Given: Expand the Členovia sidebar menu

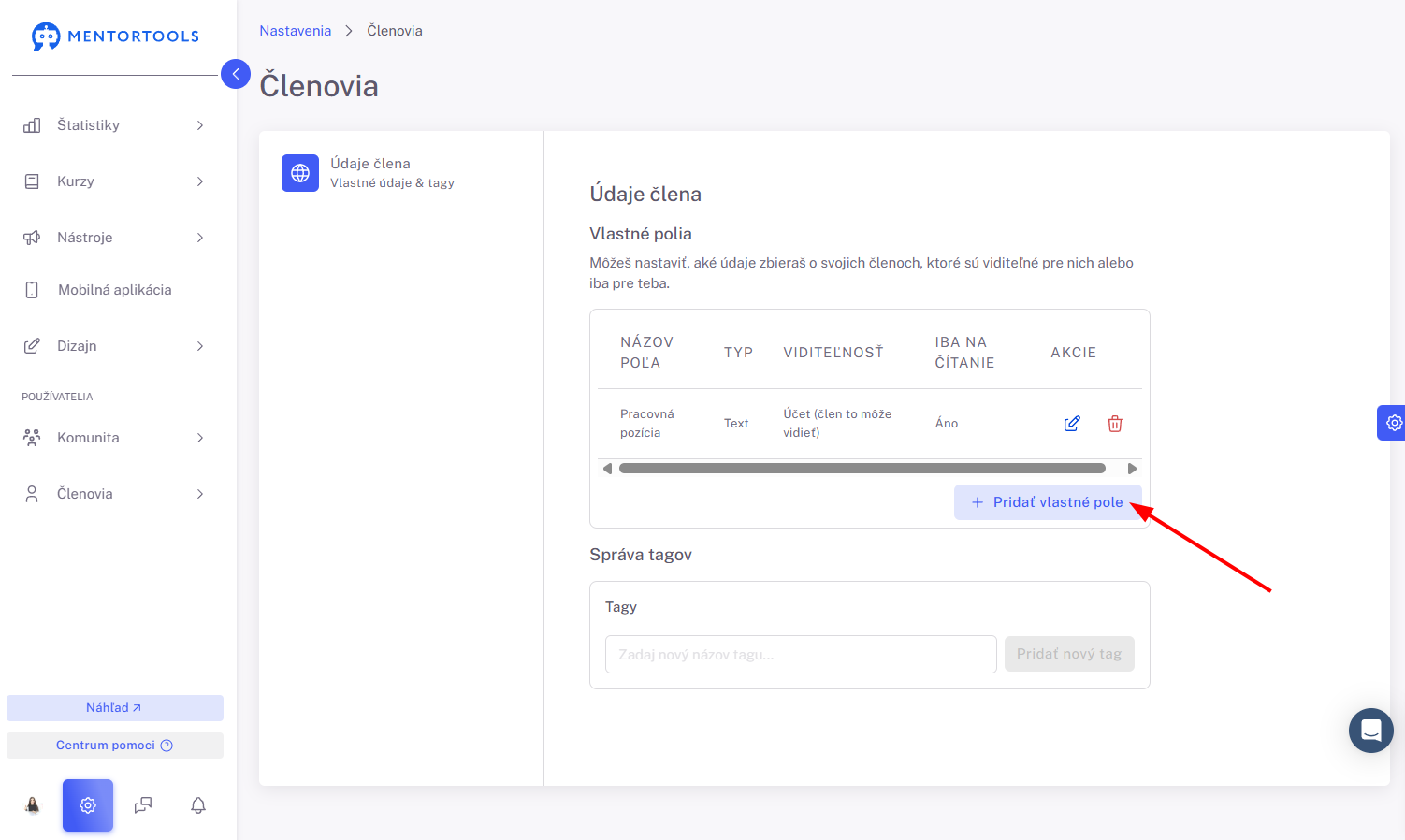Looking at the screenshot, I should [113, 494].
